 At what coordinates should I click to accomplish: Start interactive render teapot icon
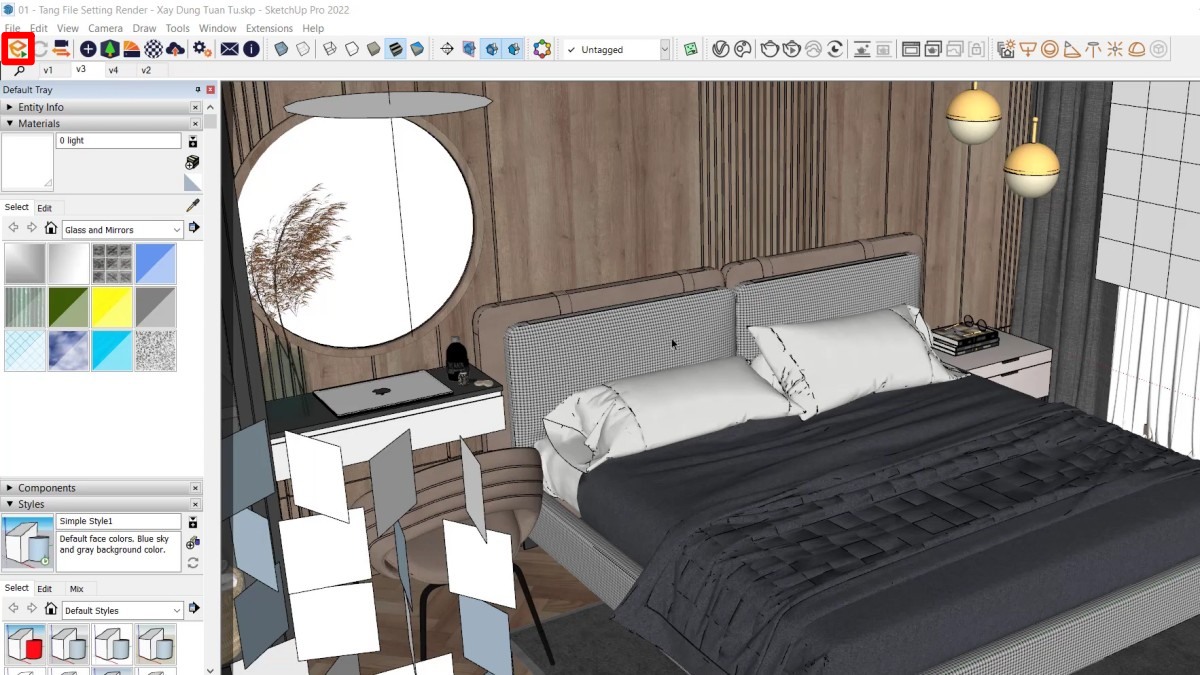tap(792, 49)
